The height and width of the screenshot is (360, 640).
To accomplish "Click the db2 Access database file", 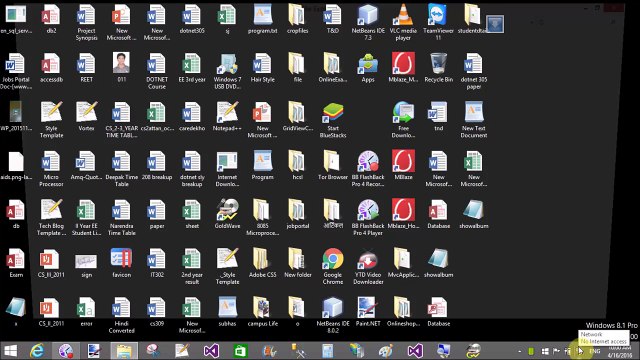I will tap(51, 15).
